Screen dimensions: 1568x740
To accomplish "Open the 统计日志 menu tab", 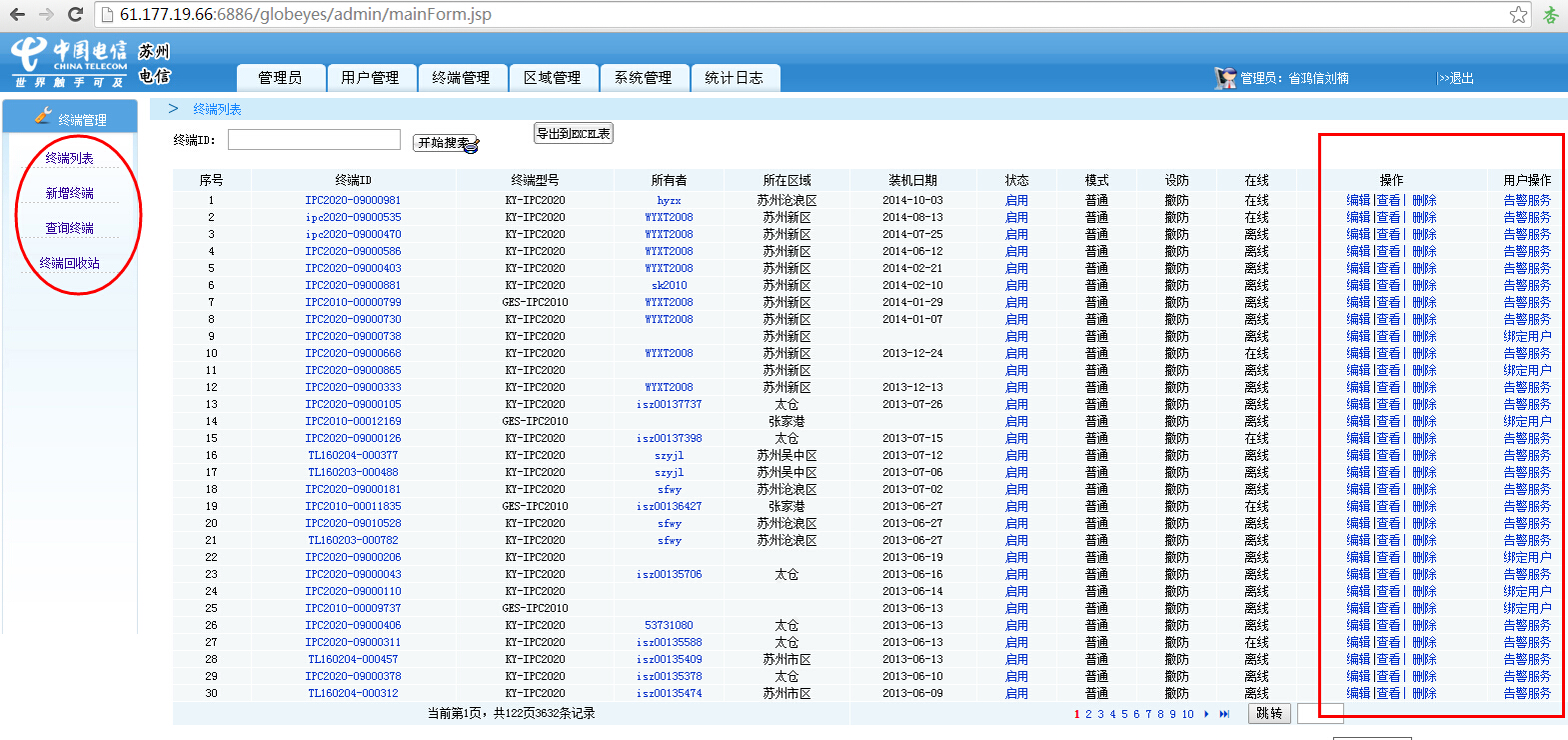I will [735, 78].
